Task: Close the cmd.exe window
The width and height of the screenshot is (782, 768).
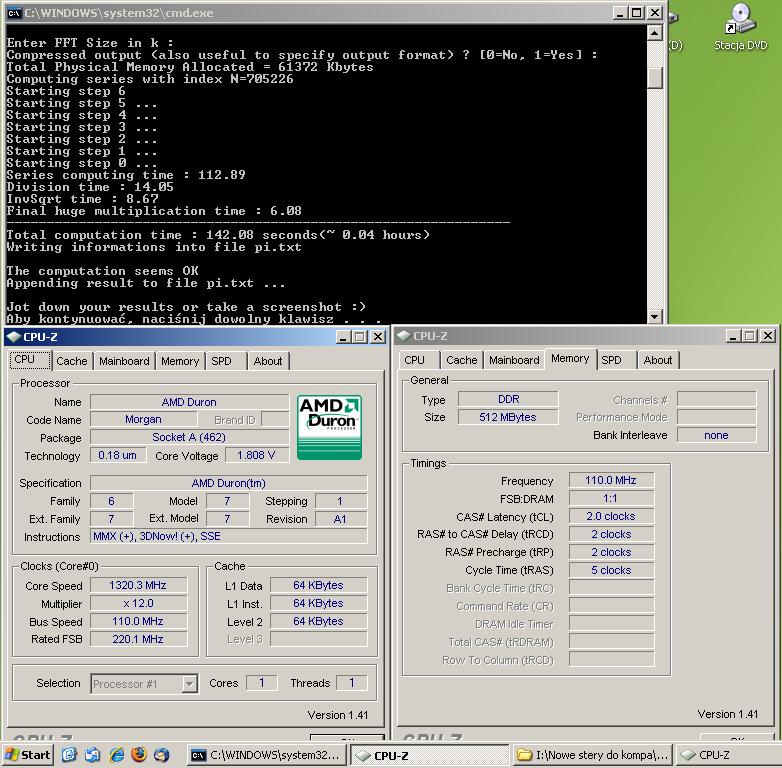Action: click(x=654, y=13)
